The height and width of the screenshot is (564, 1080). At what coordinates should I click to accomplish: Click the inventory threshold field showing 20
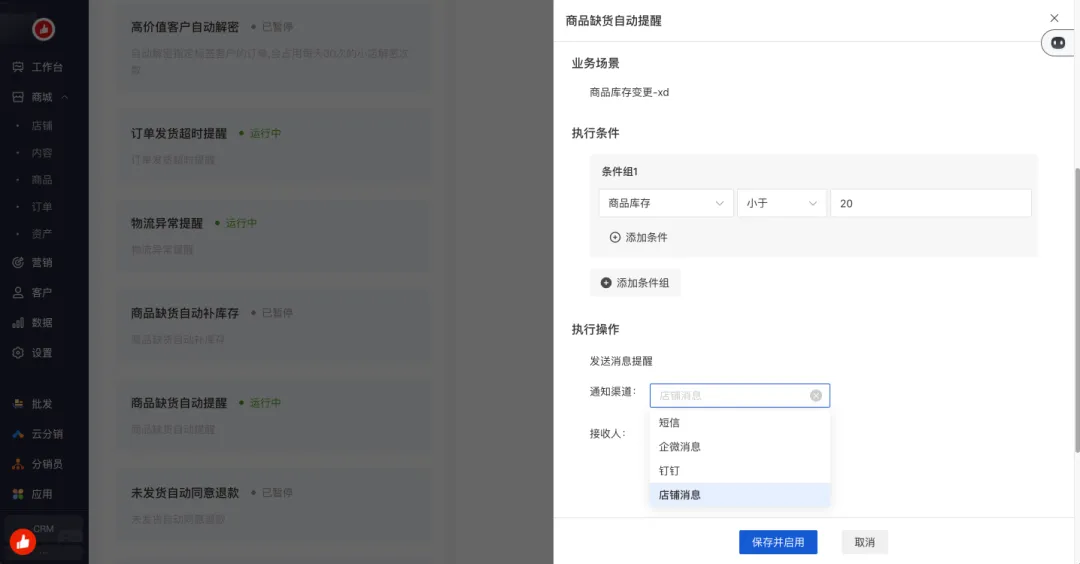pyautogui.click(x=929, y=203)
